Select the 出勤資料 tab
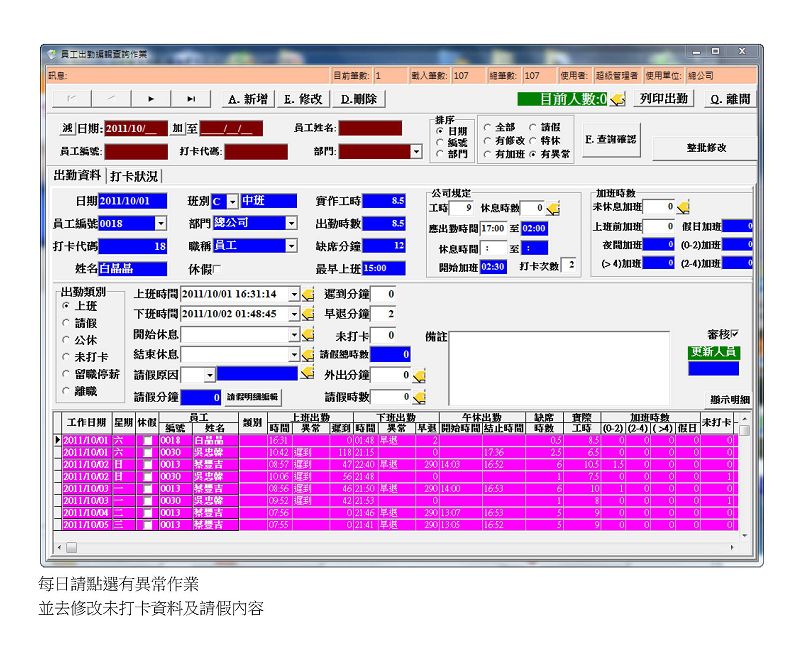Viewport: 800px width, 661px height. pyautogui.click(x=77, y=176)
